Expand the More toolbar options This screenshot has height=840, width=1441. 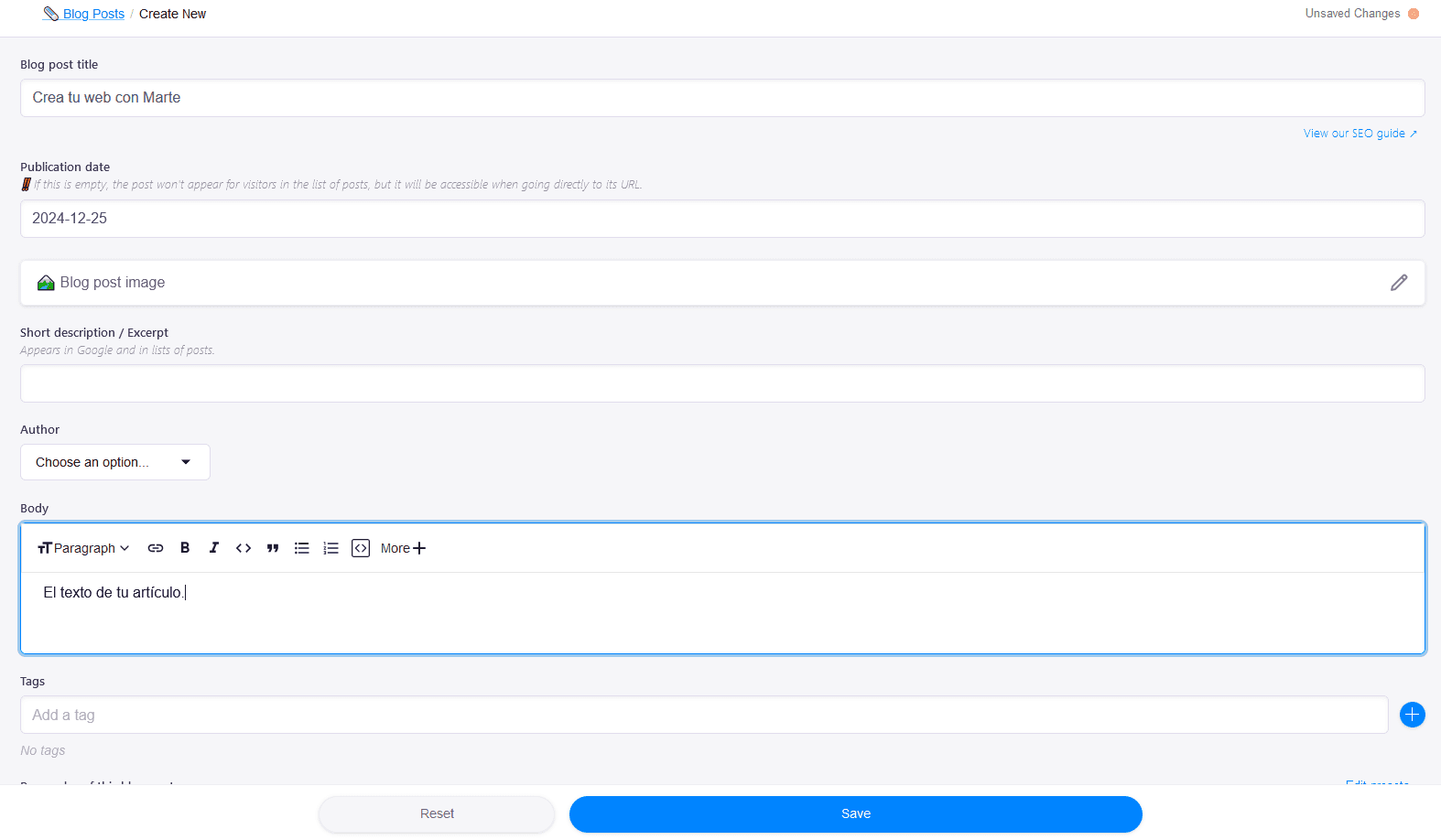403,548
